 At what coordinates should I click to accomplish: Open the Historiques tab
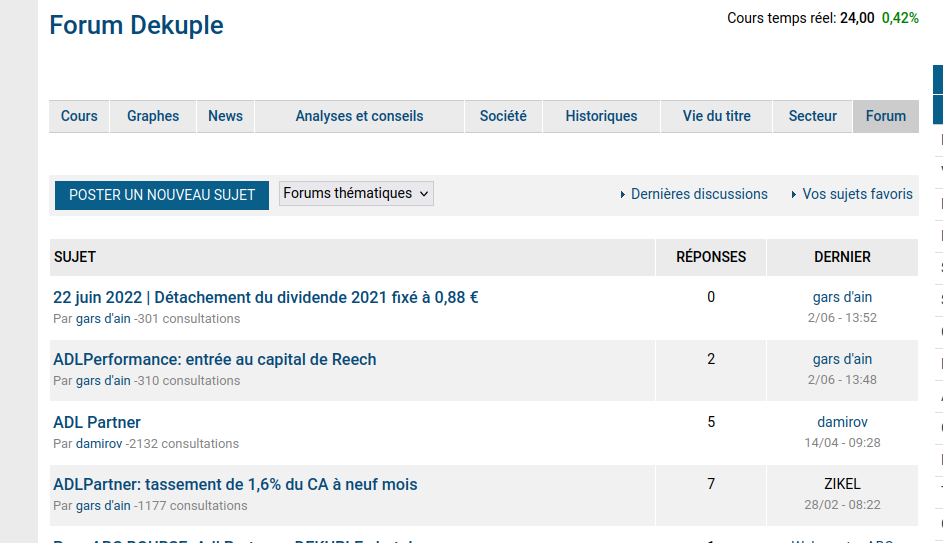click(x=601, y=116)
